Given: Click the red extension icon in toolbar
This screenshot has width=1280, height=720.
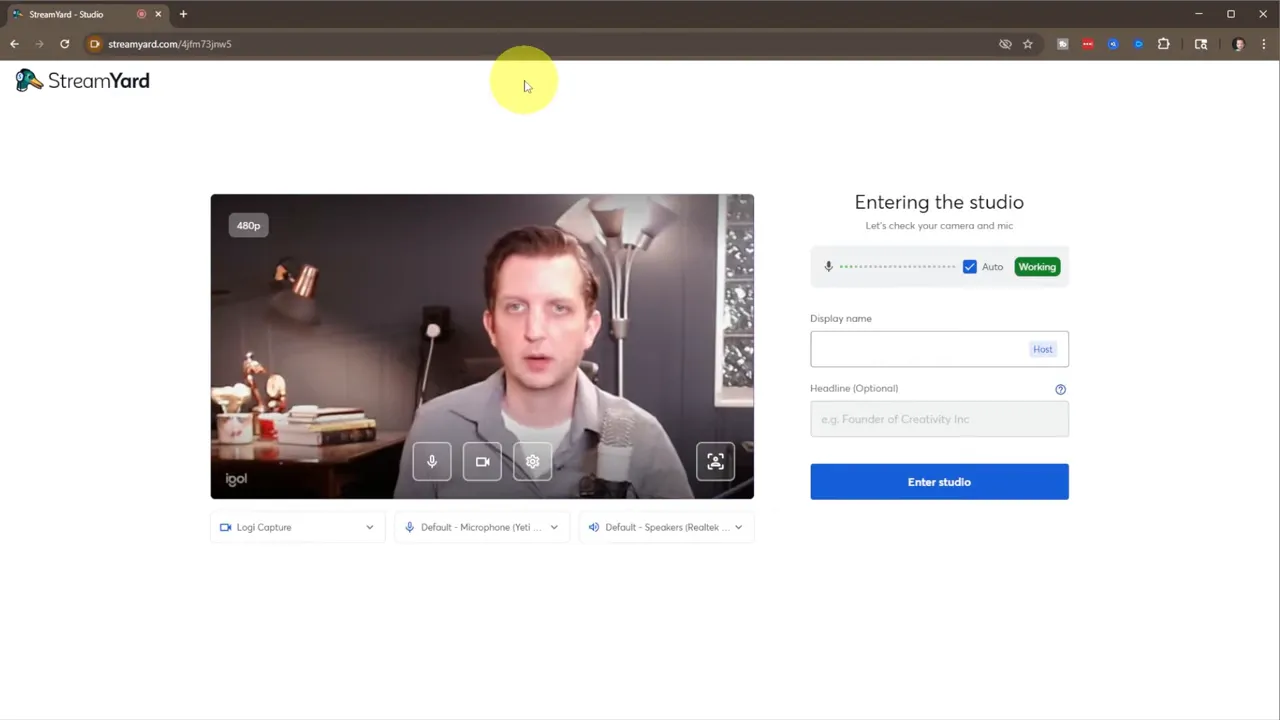Looking at the screenshot, I should tap(1087, 44).
